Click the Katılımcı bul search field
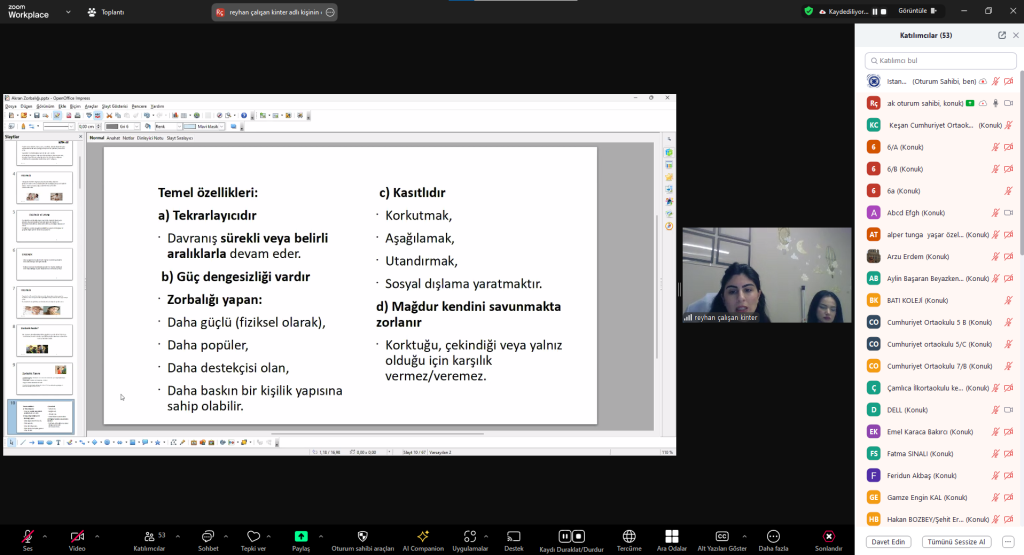The width and height of the screenshot is (1024, 555). point(940,60)
